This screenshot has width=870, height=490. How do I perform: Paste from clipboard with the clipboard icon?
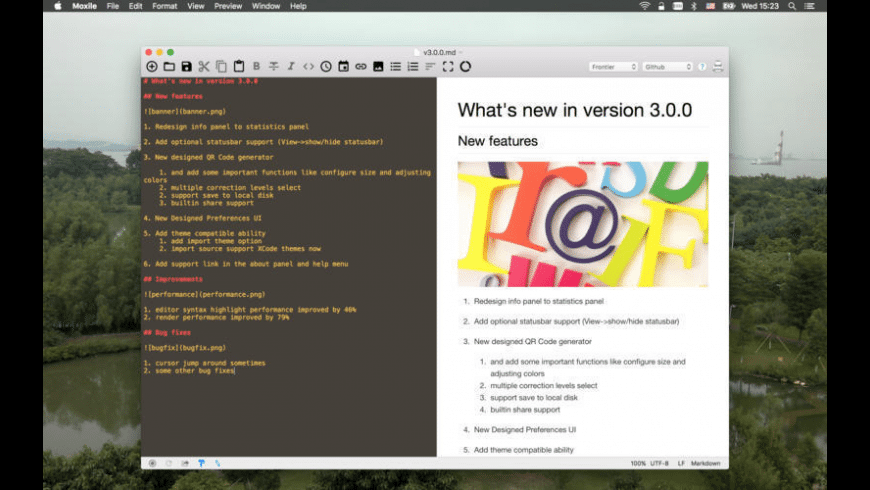coord(239,67)
